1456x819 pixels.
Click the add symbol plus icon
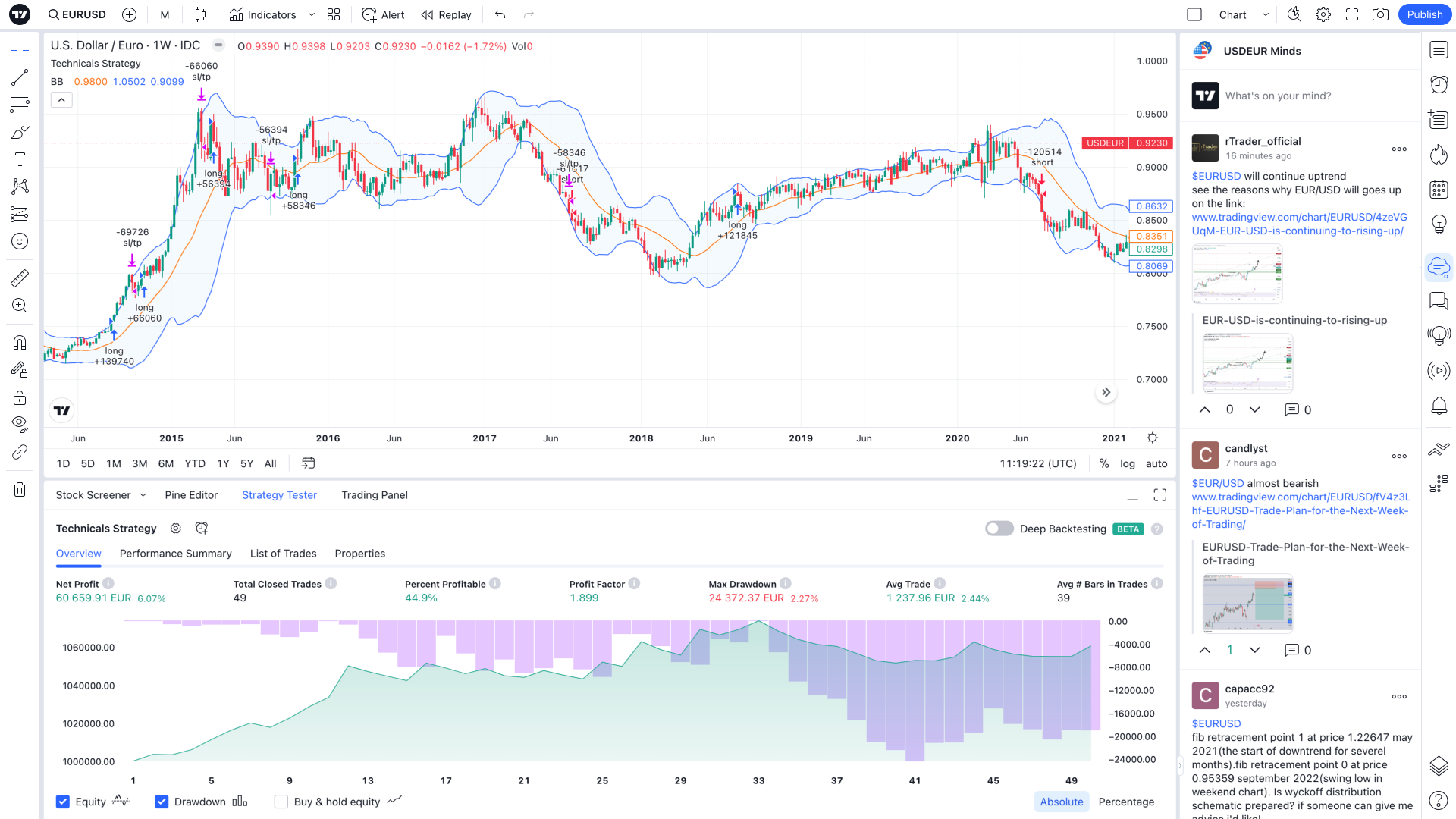(x=130, y=14)
